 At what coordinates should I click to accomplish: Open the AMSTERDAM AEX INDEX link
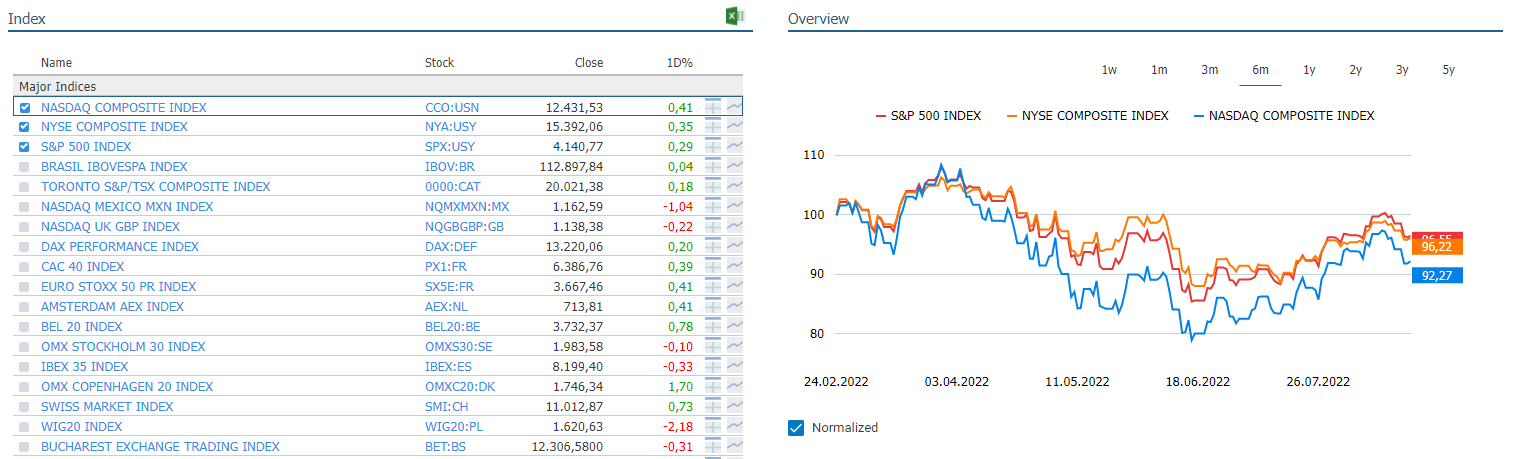[x=113, y=307]
